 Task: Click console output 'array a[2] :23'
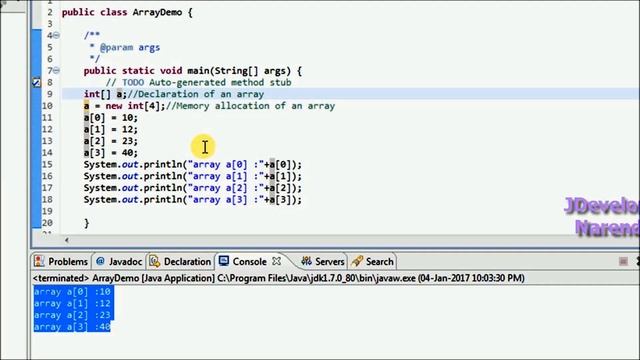point(72,316)
